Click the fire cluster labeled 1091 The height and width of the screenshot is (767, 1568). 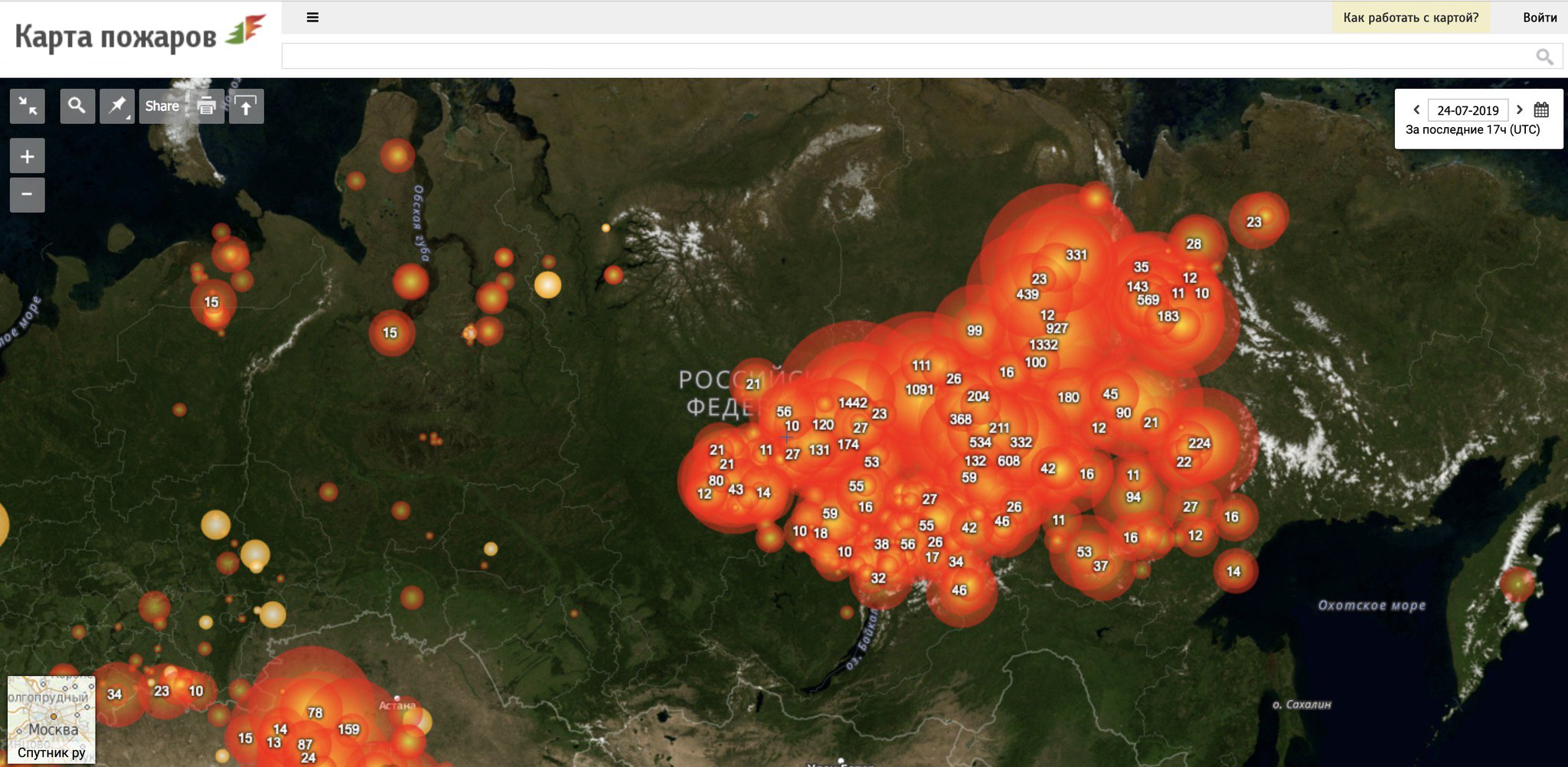coord(920,390)
